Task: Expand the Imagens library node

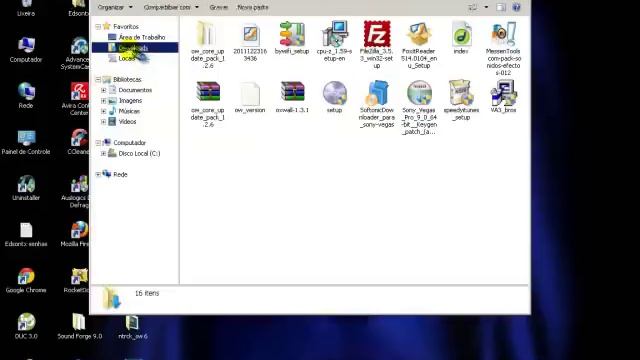Action: coord(104,101)
